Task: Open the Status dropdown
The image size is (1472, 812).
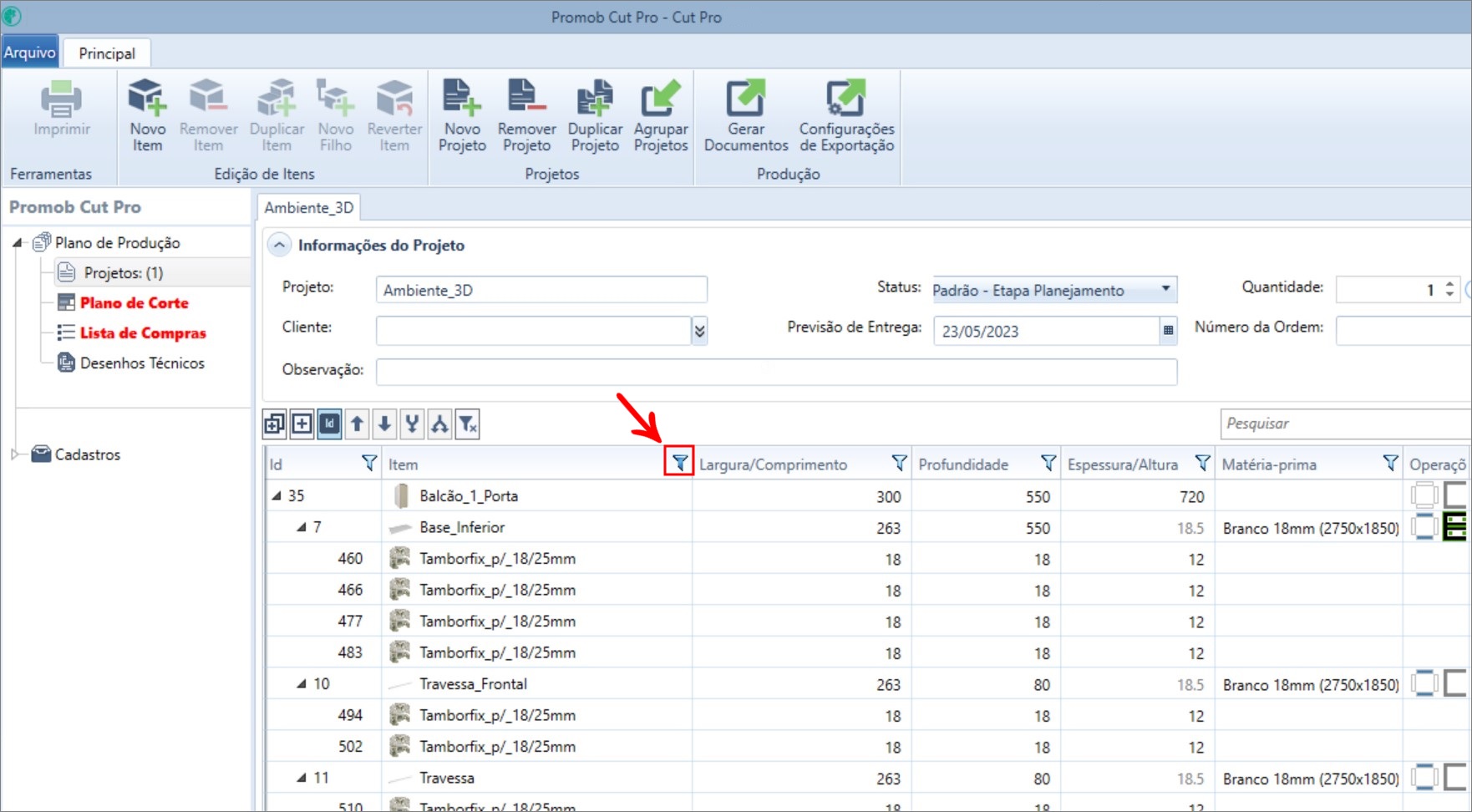Action: pos(1165,289)
